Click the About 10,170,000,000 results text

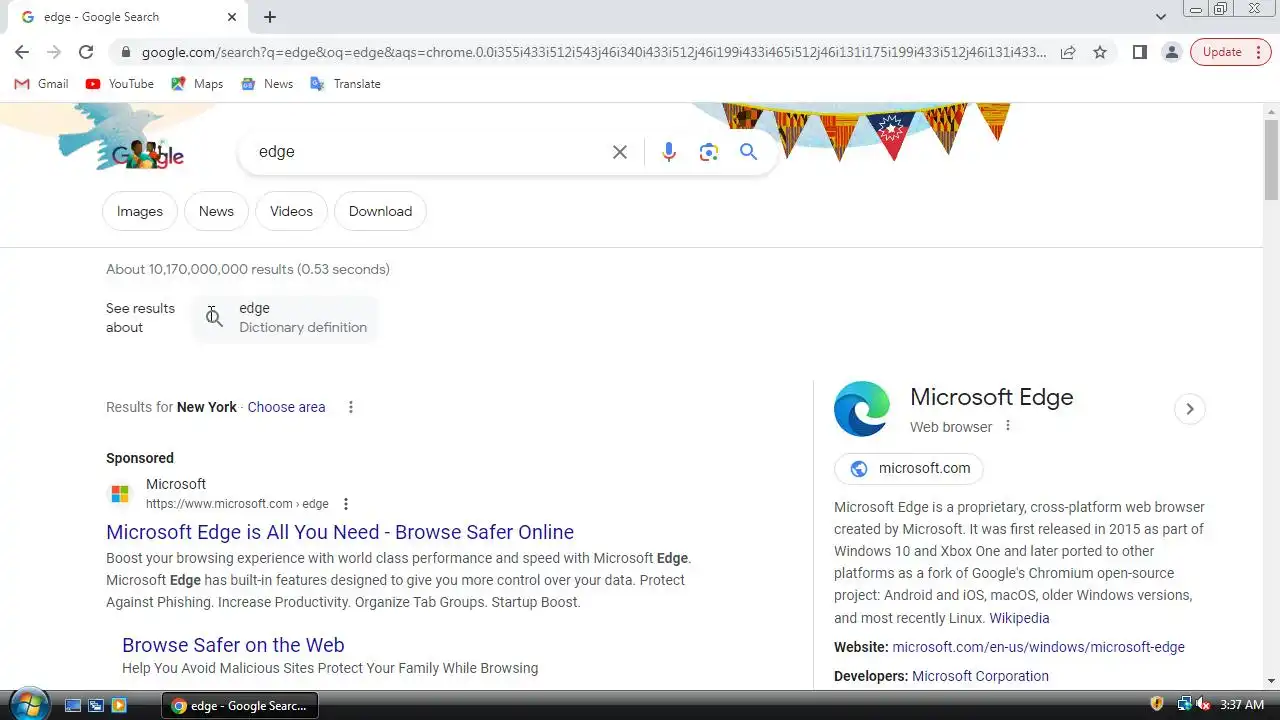click(248, 269)
